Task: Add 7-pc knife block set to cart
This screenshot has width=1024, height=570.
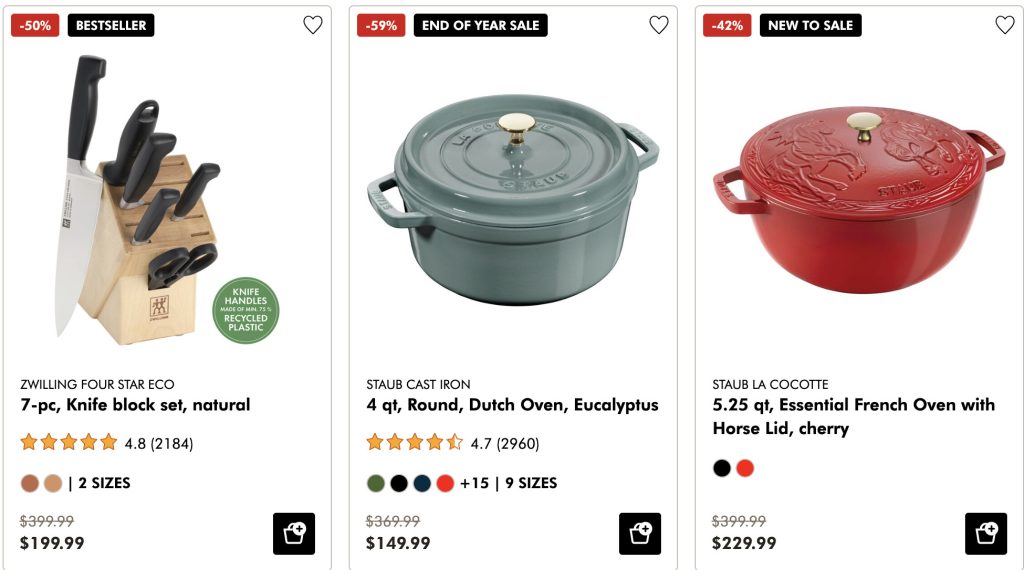Action: [294, 534]
